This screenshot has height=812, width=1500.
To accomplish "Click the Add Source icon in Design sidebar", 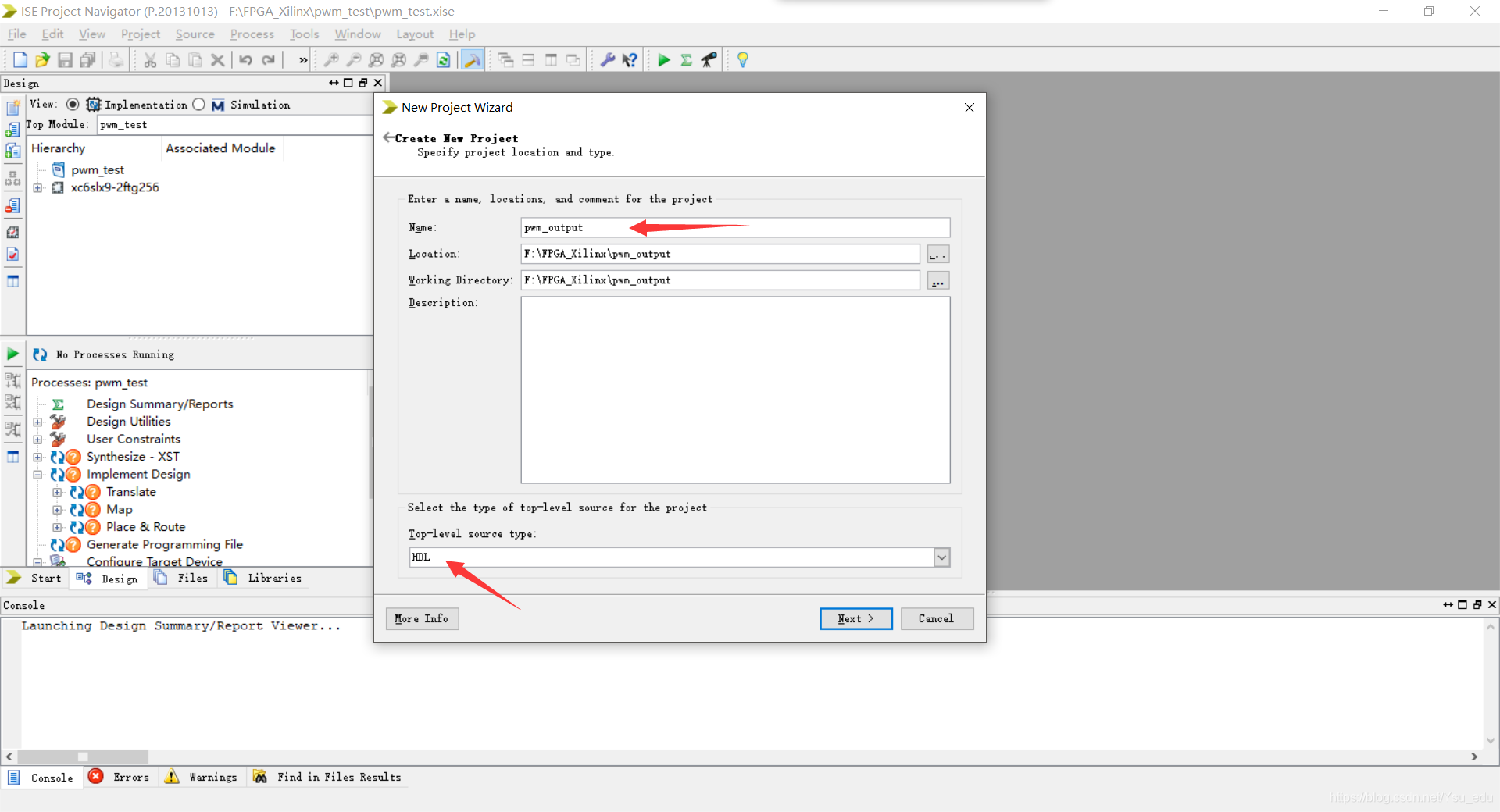I will coord(12,130).
